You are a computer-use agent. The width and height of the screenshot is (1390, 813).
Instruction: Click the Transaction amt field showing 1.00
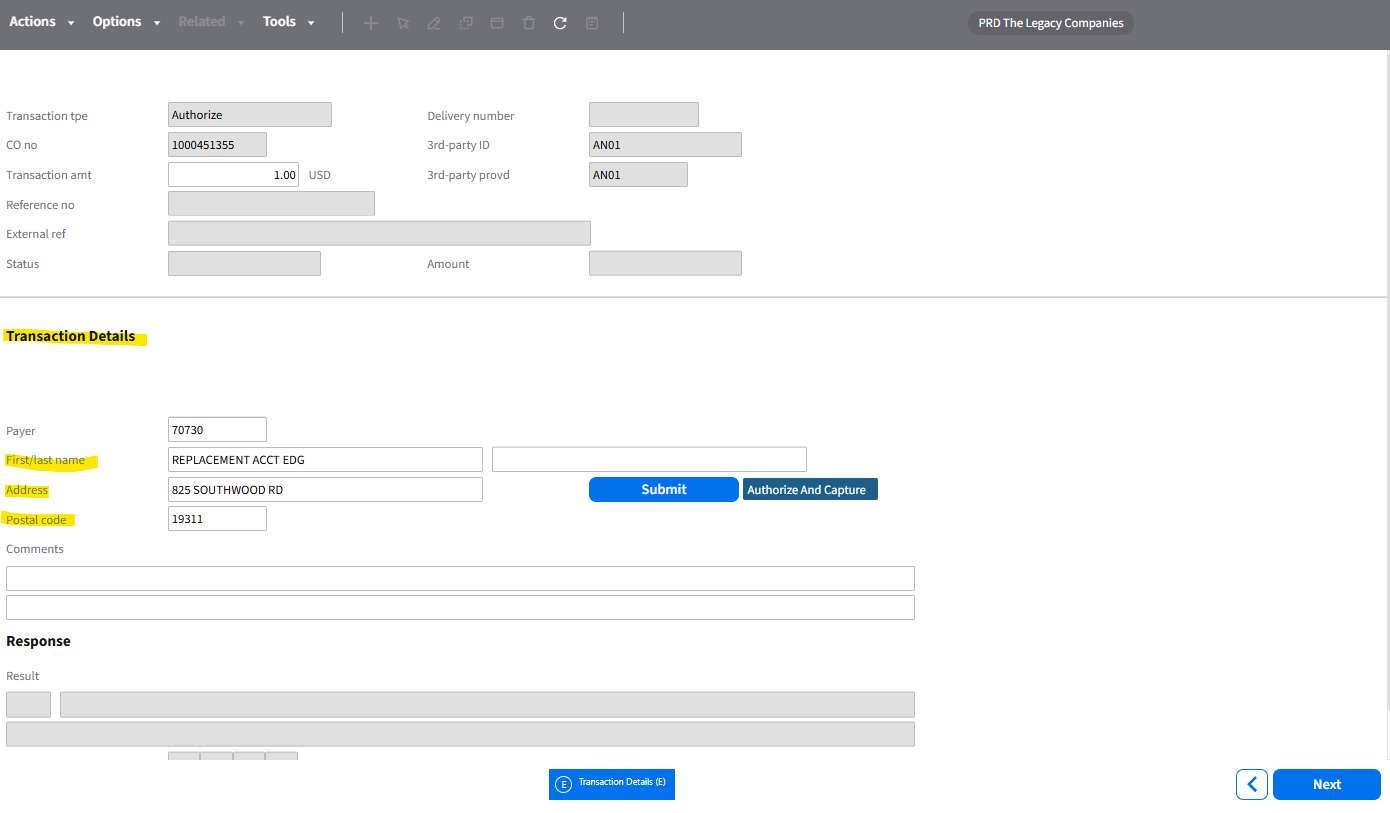(233, 175)
